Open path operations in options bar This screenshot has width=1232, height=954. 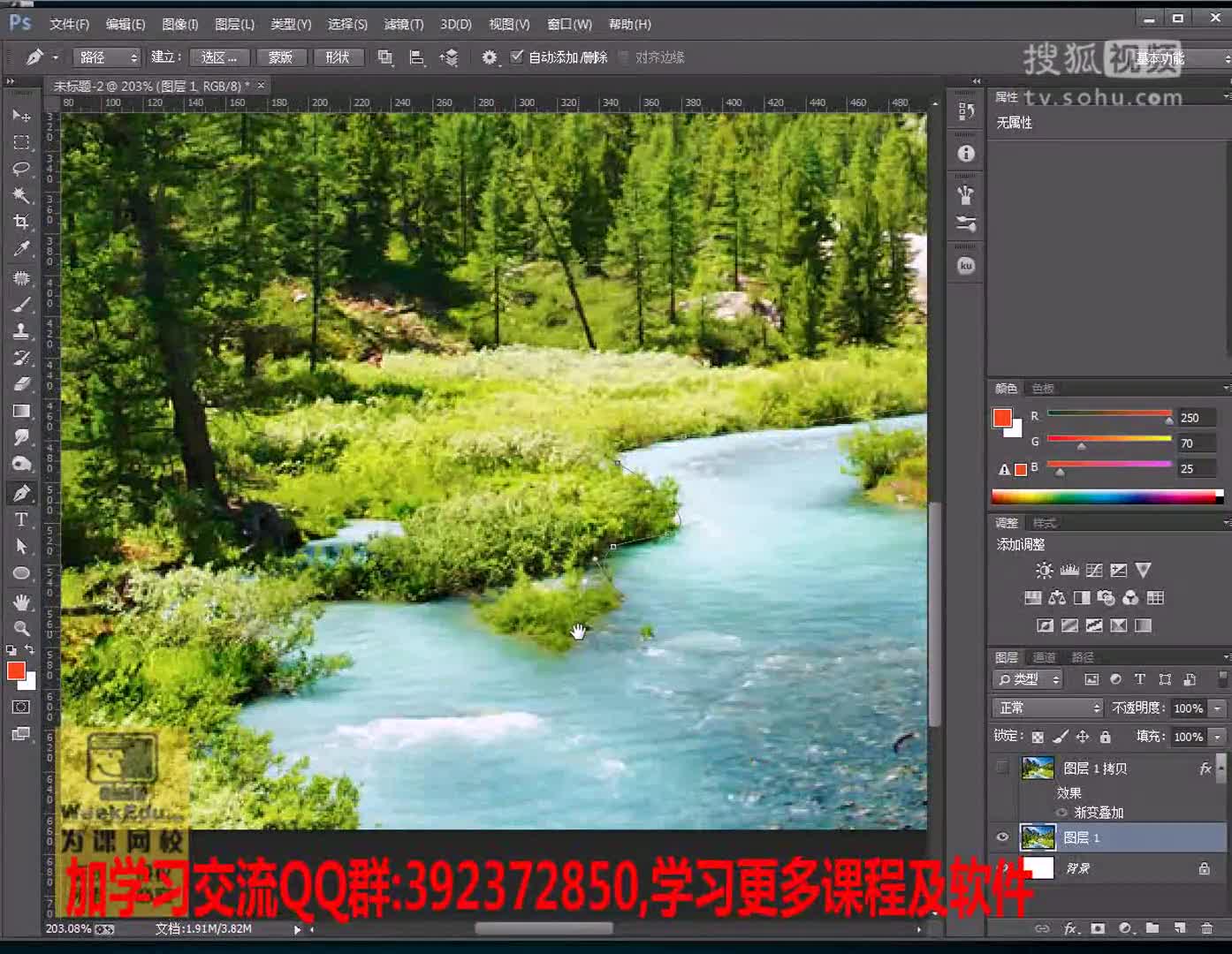point(384,57)
